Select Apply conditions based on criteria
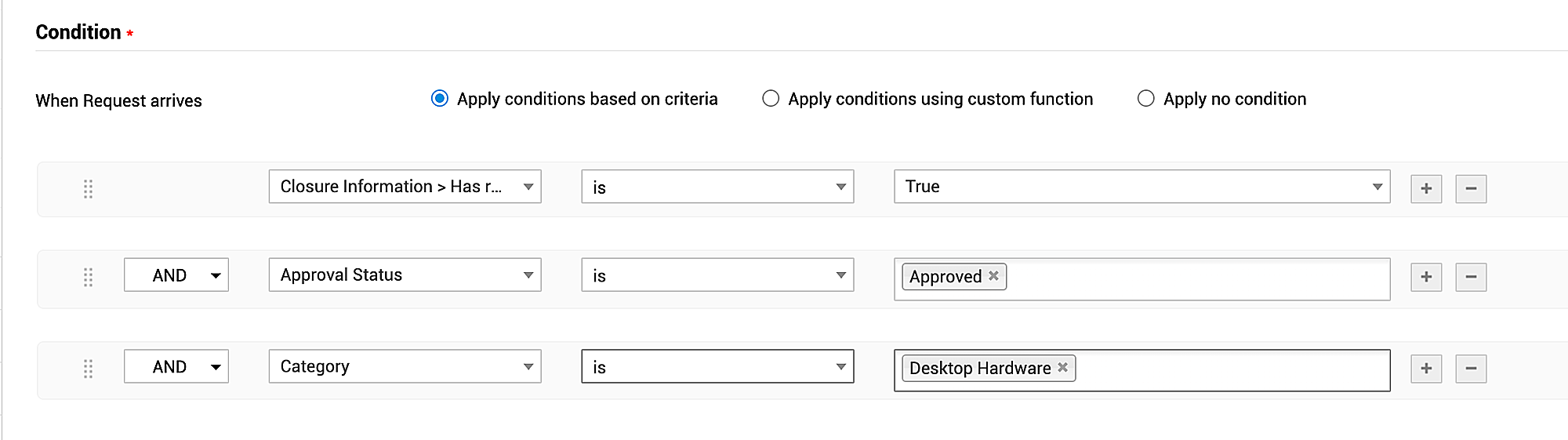This screenshot has width=1568, height=440. tap(440, 99)
